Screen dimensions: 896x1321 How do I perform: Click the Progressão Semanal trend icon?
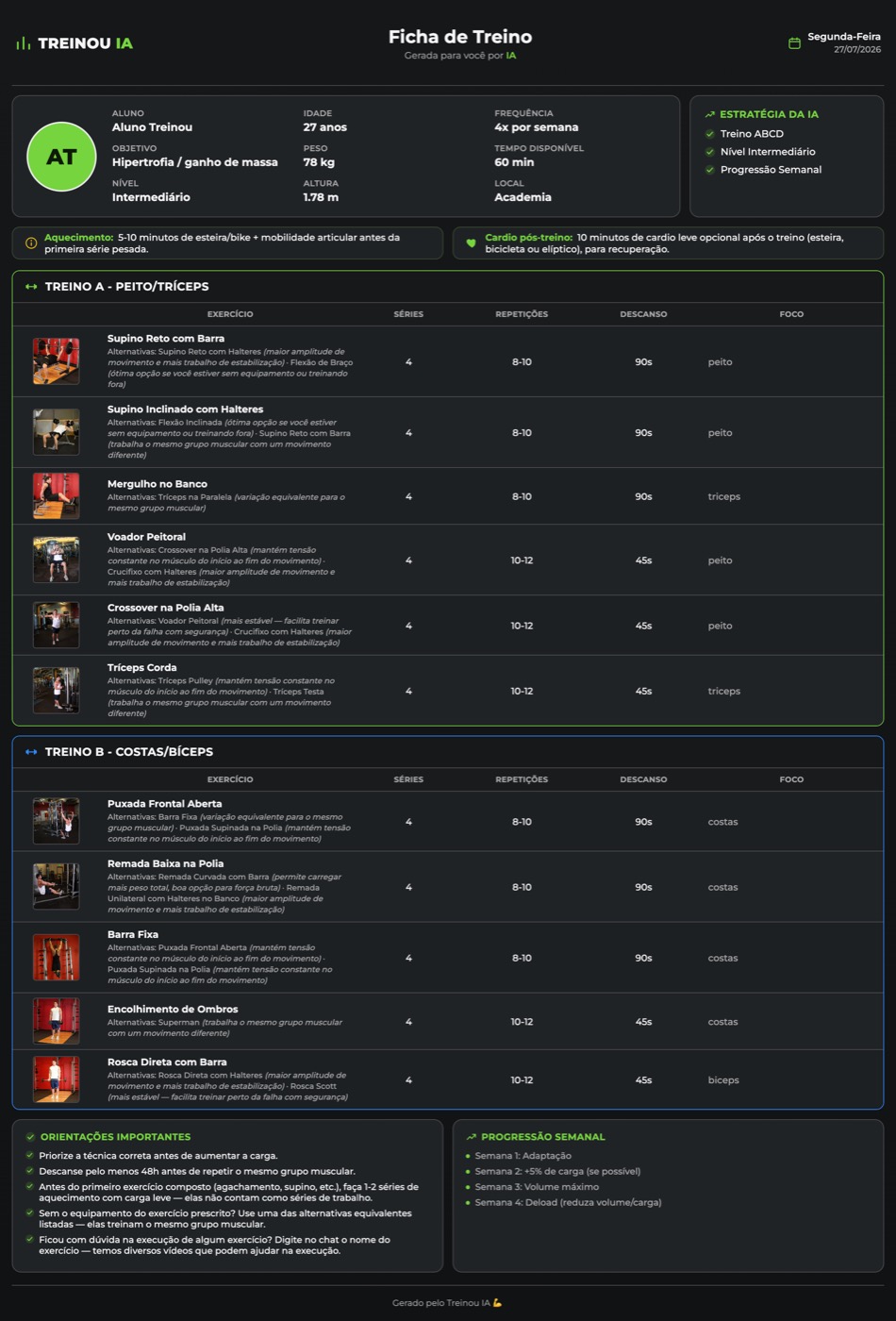pos(472,1137)
